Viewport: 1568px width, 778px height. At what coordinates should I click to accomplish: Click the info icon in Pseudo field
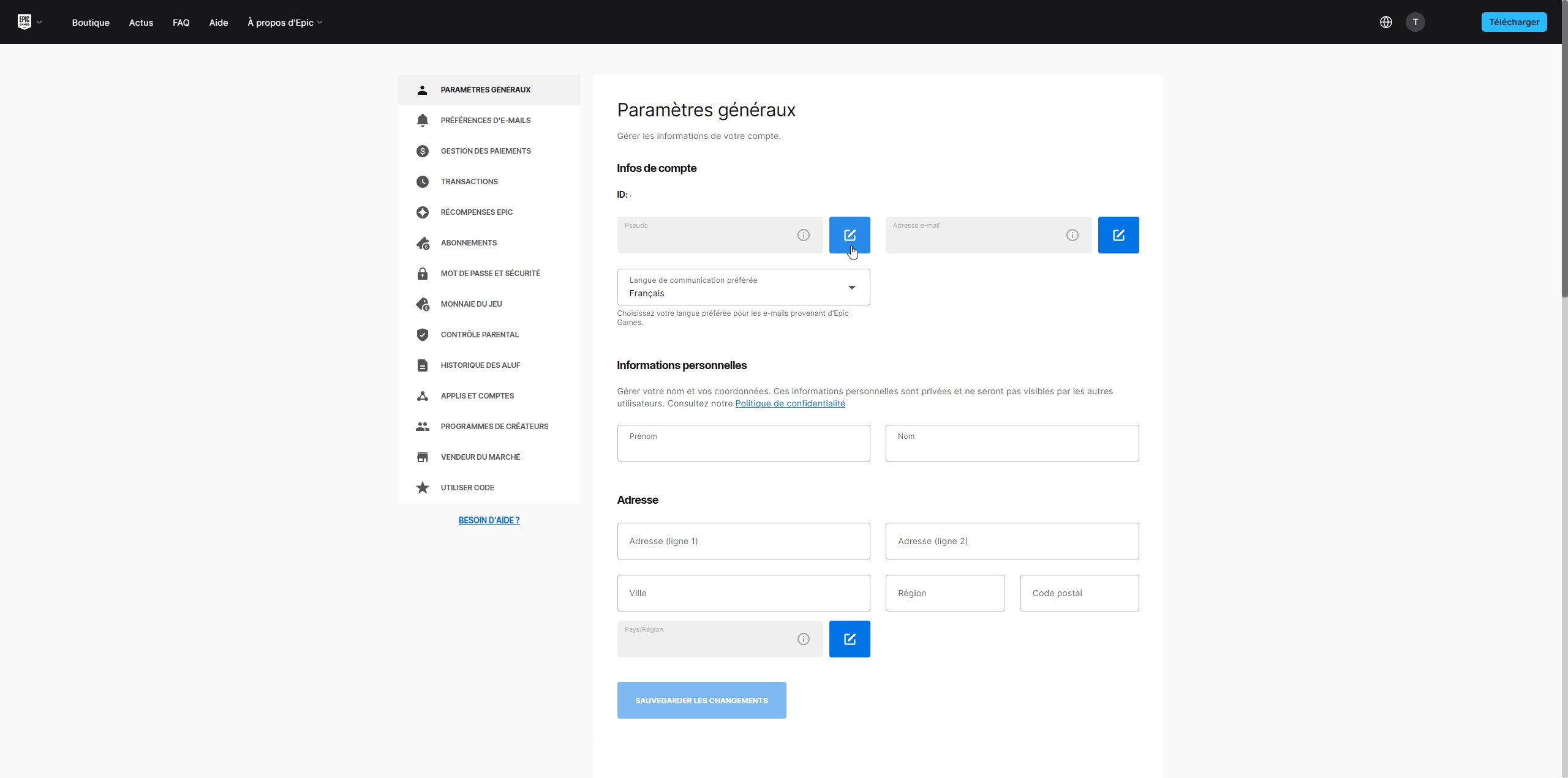[x=803, y=235]
